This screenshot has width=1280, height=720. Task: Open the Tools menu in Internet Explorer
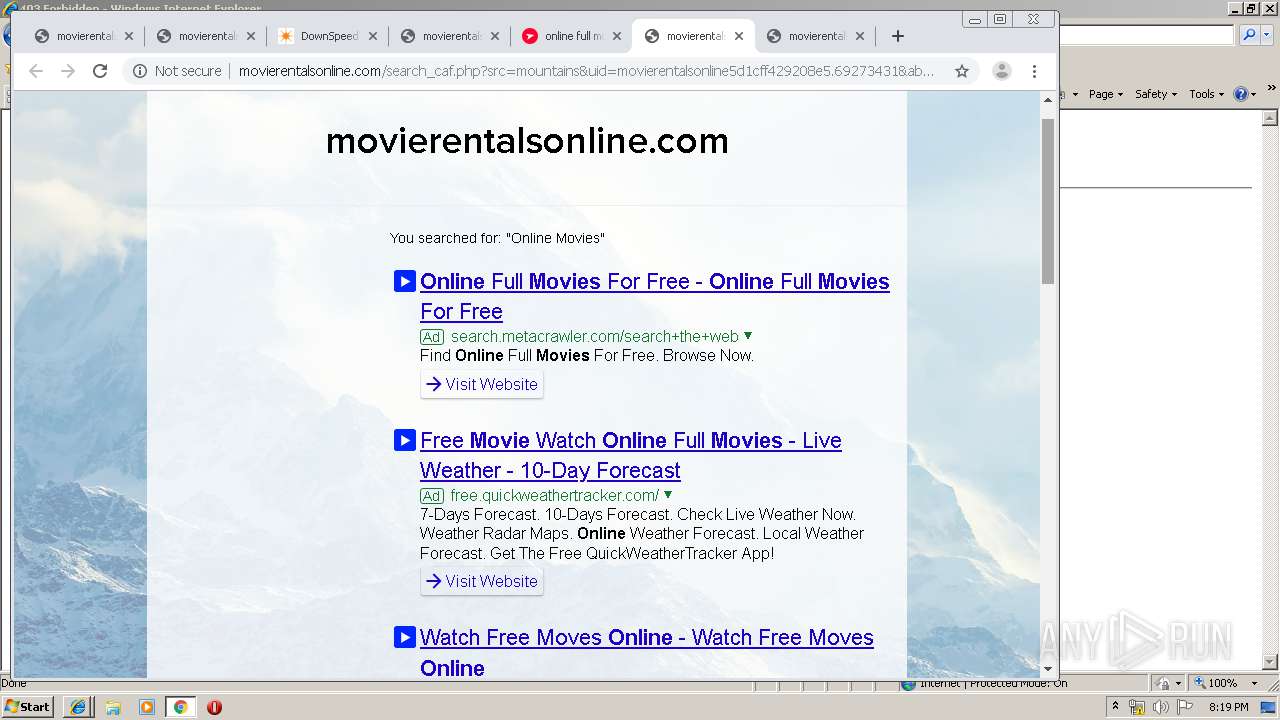[1206, 94]
